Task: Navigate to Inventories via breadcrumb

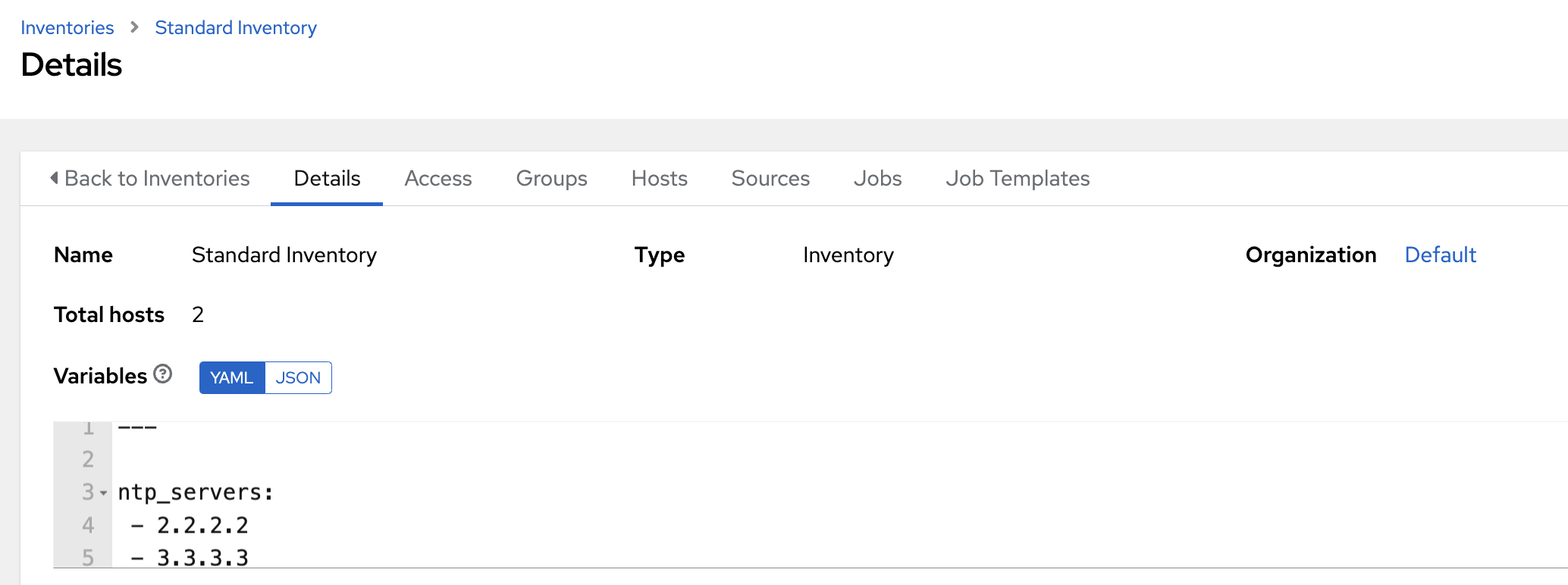Action: 67,27
